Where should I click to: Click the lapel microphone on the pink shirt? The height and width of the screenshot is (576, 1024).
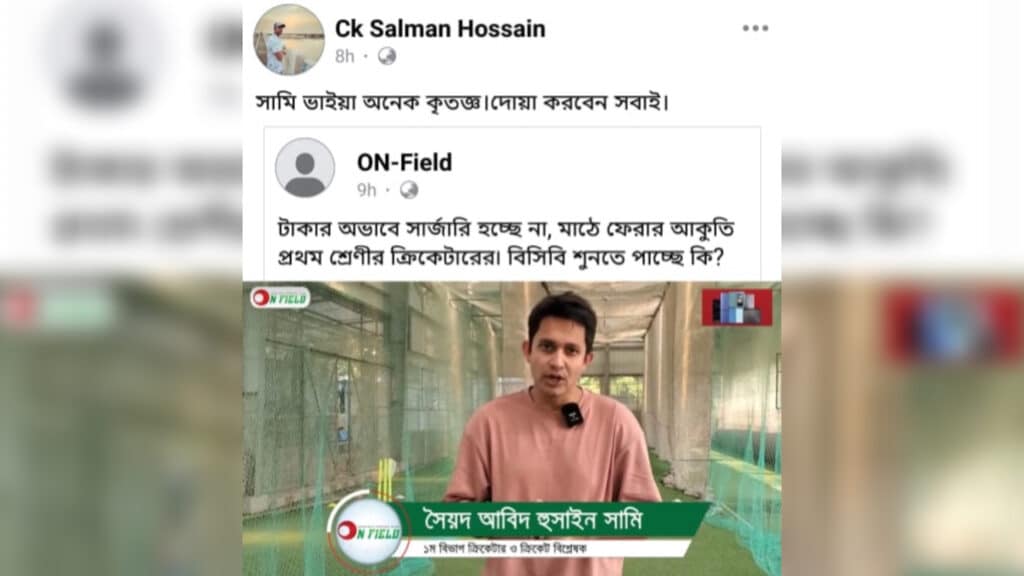pos(571,415)
